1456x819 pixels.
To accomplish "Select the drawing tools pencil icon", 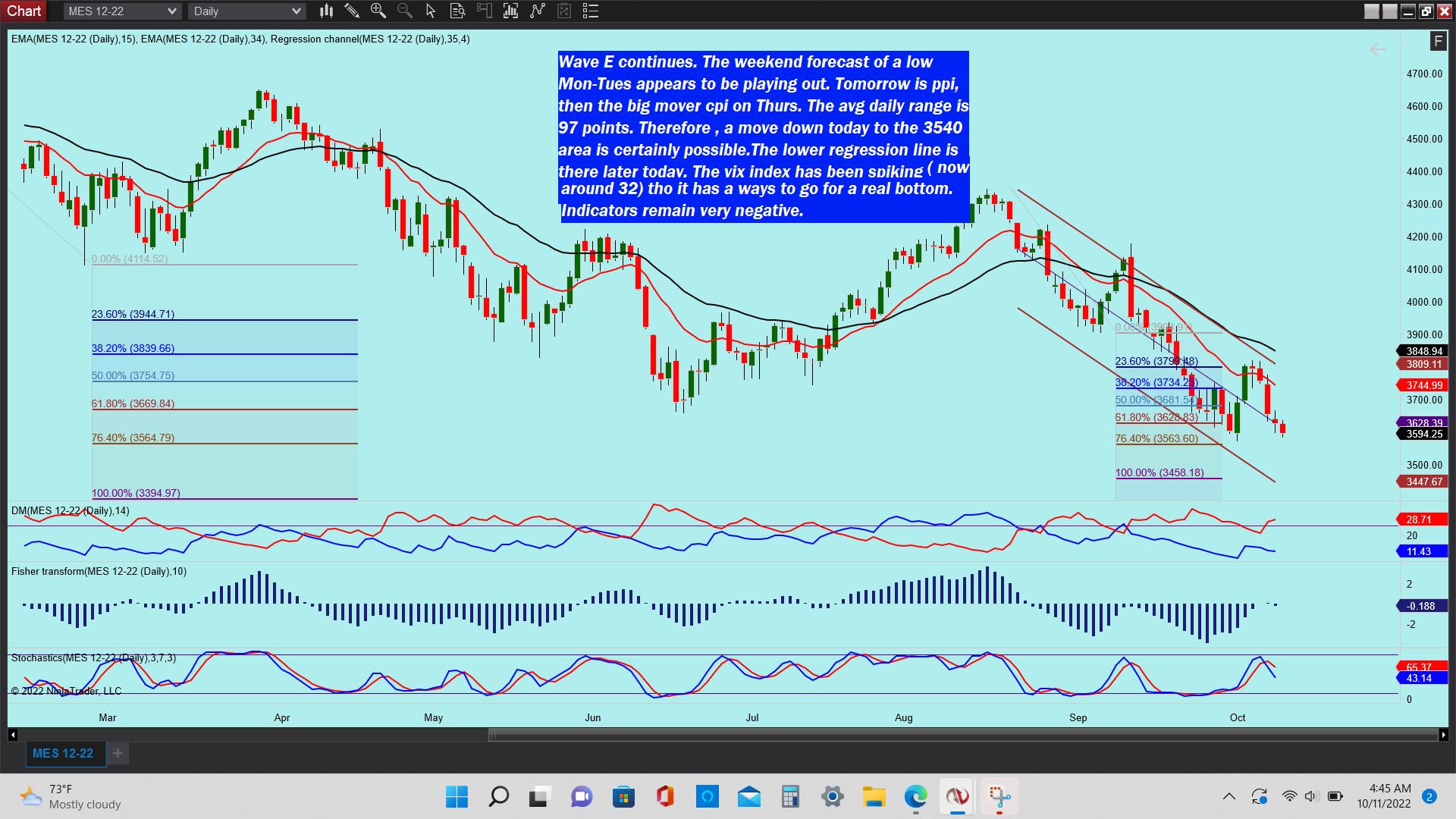I will point(352,11).
